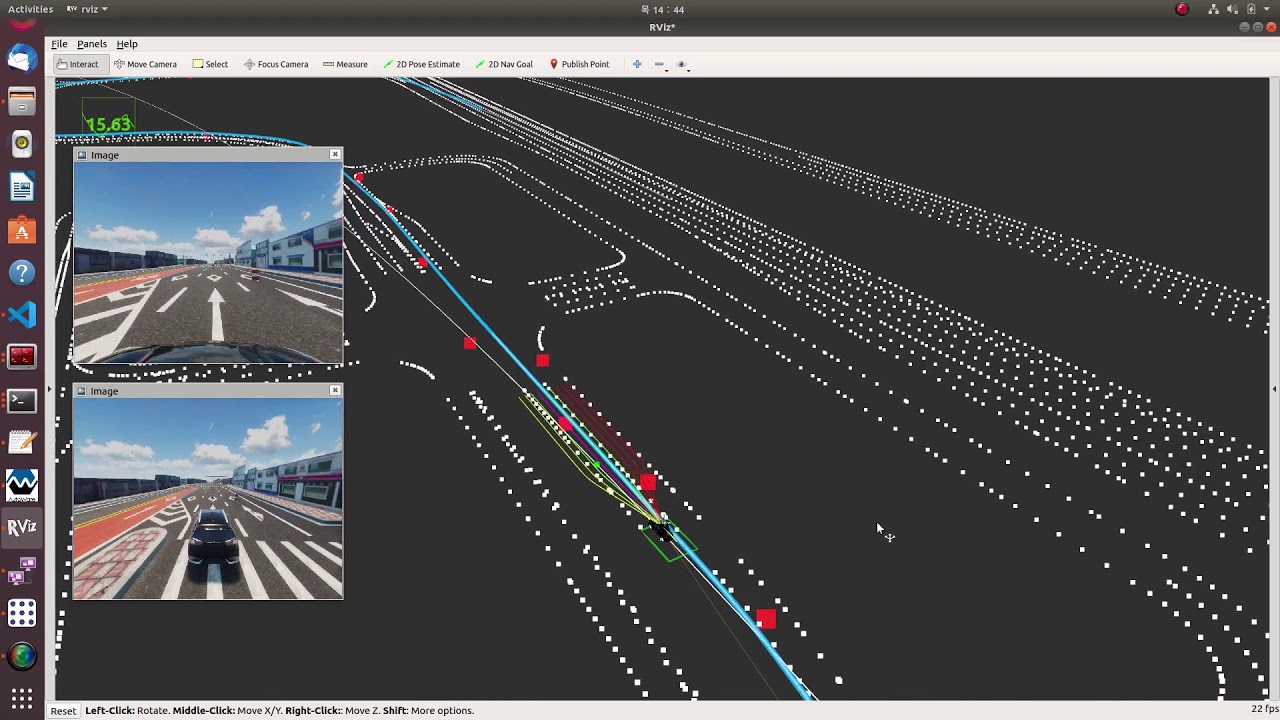
Task: Open Ubuntu Software from dock
Action: click(x=22, y=230)
